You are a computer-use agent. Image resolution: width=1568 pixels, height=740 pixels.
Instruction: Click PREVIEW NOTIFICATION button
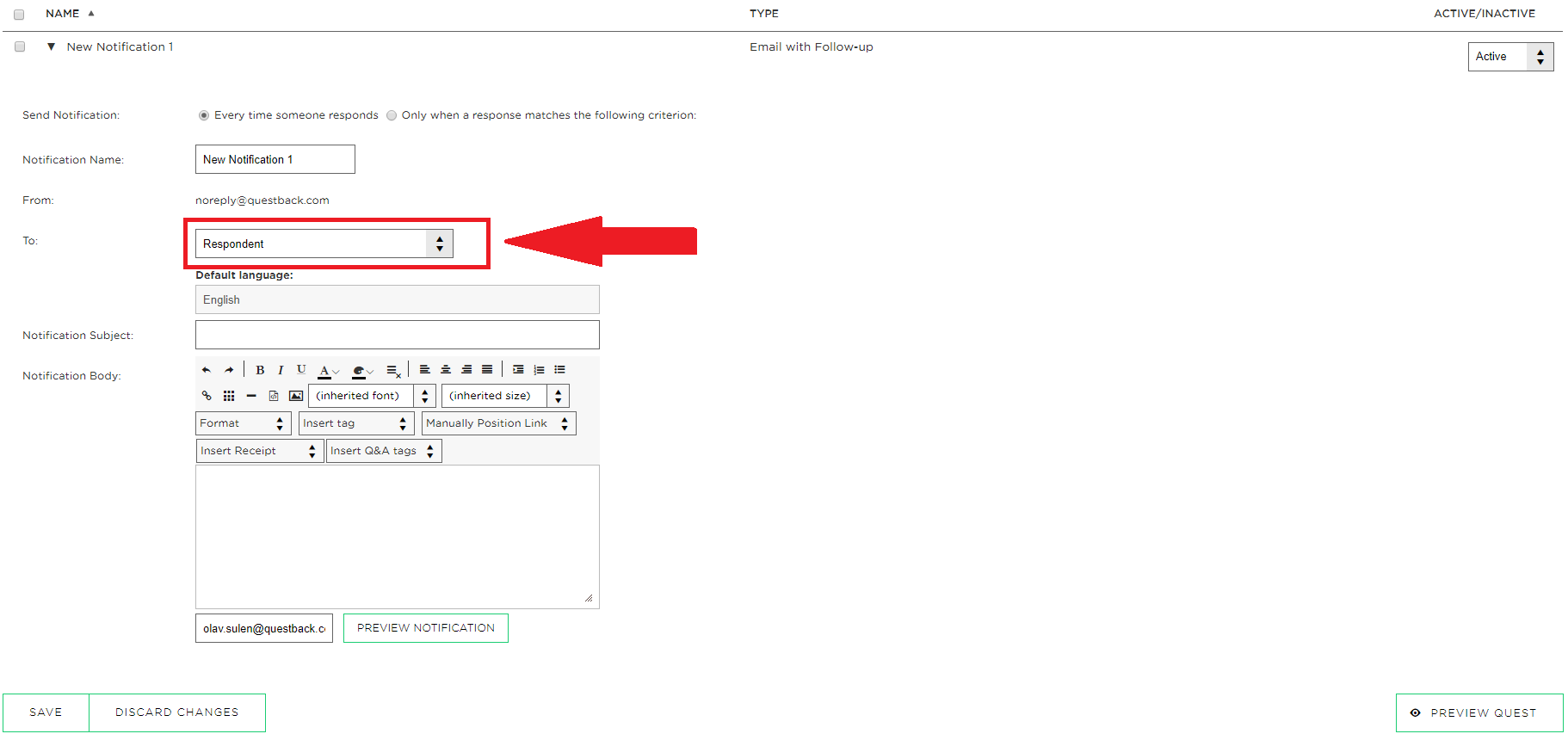click(426, 628)
